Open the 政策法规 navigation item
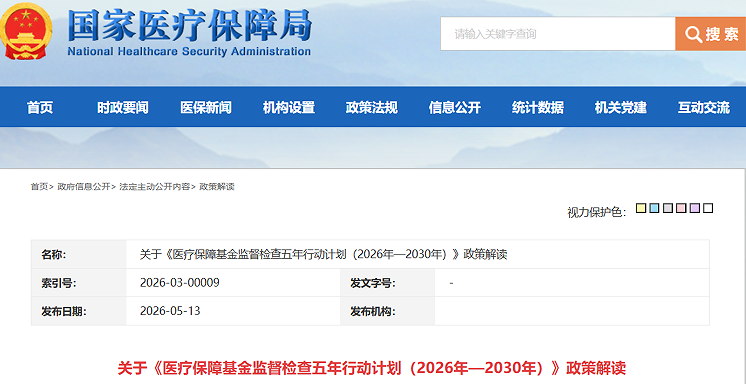The image size is (746, 384). pyautogui.click(x=372, y=108)
